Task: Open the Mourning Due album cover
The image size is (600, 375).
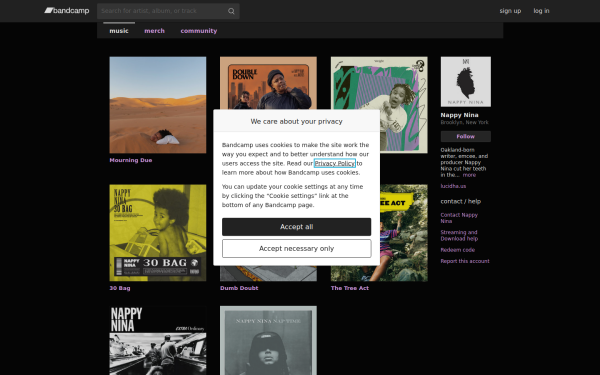Action: pyautogui.click(x=158, y=105)
